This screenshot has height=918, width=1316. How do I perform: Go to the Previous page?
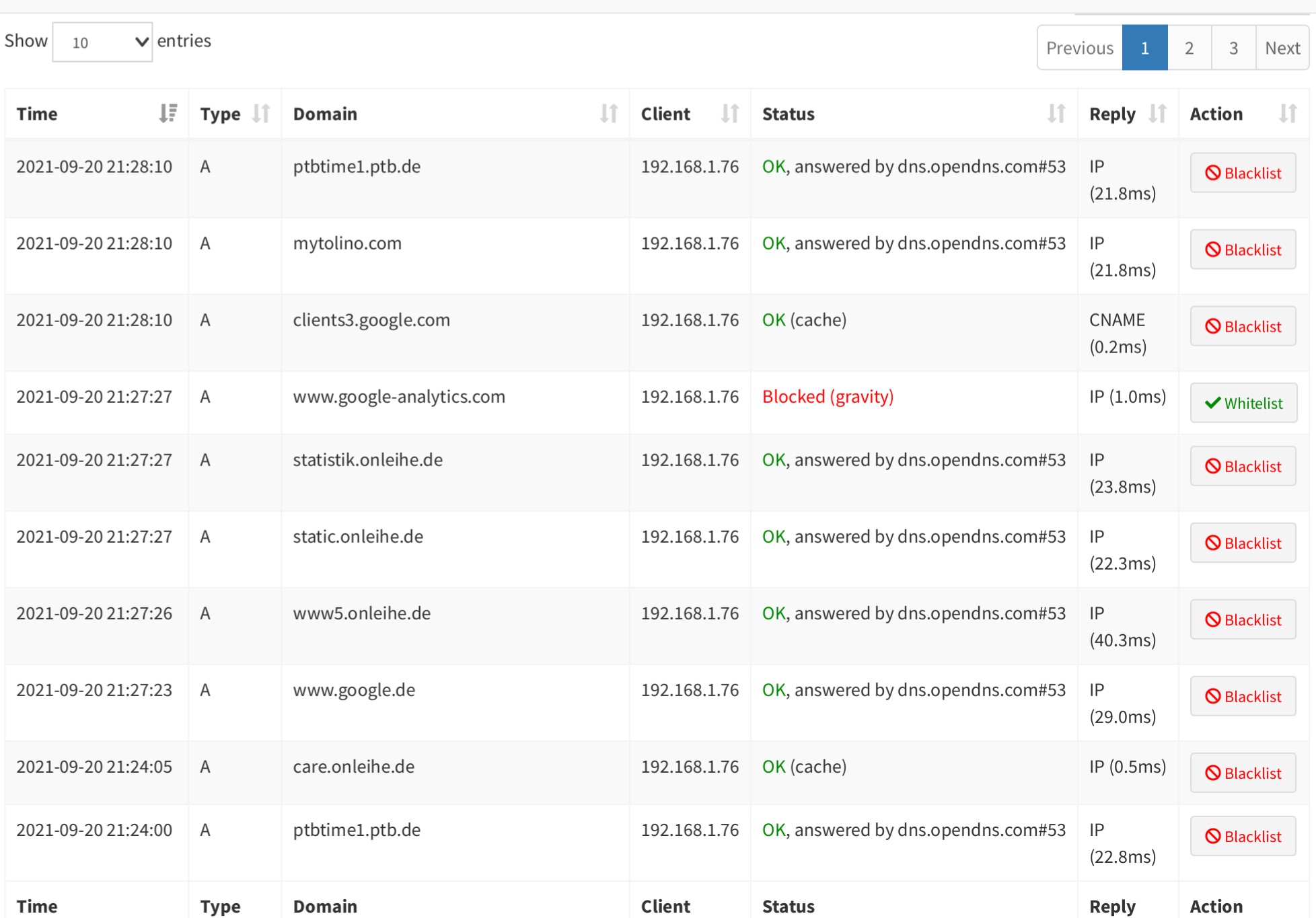1080,48
